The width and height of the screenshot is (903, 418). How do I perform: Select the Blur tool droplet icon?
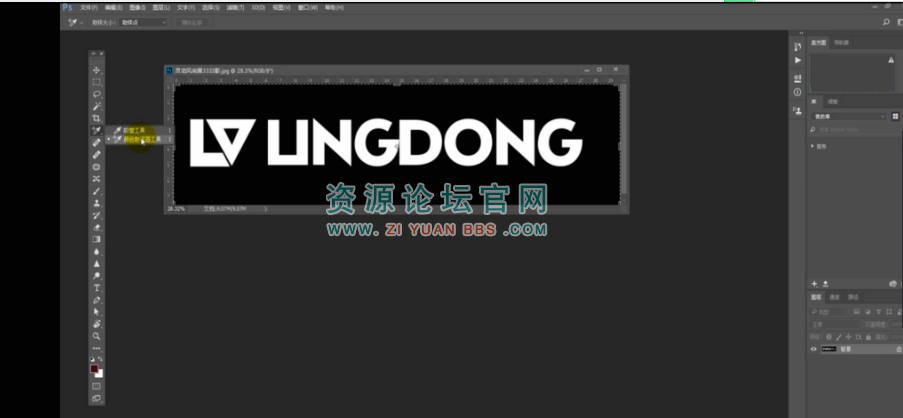click(96, 252)
